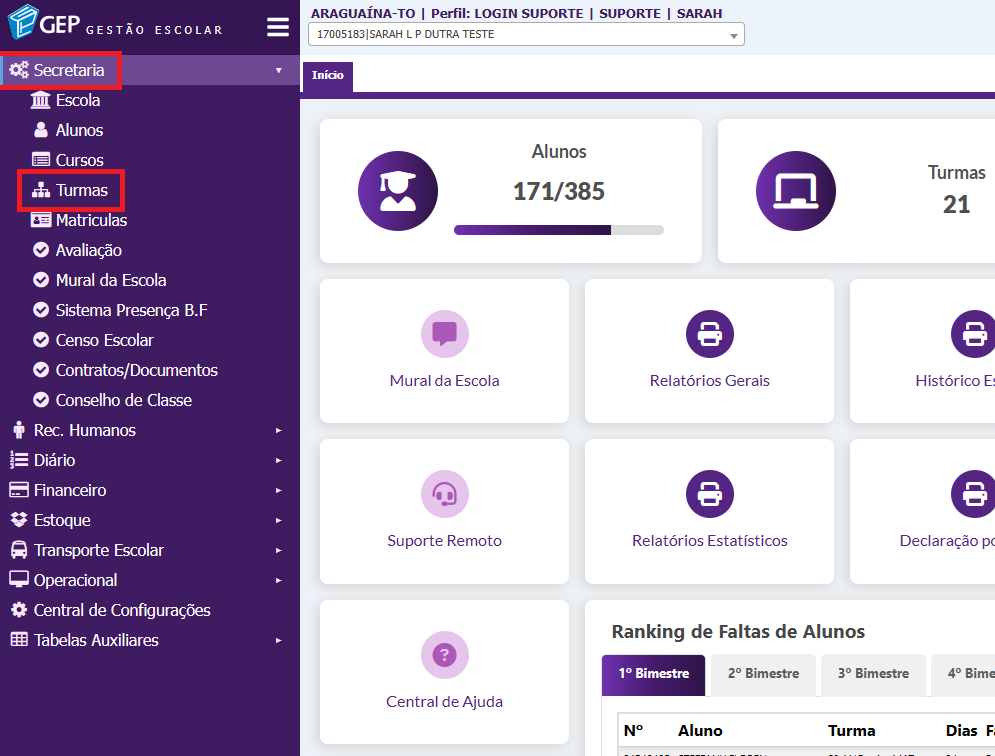995x756 pixels.
Task: Click the Suporte Remoto headset icon
Action: (x=444, y=494)
